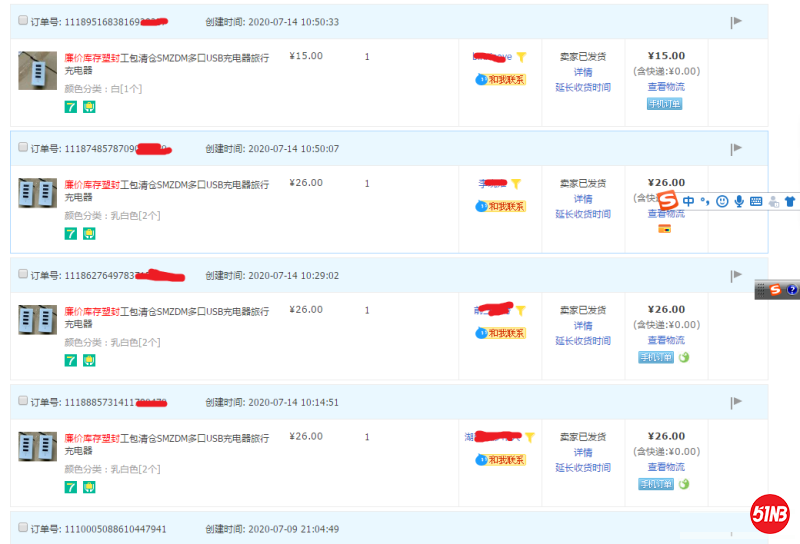Click 手机订单 badge in 10:29:02 order
This screenshot has height=544, width=800.
tap(656, 357)
